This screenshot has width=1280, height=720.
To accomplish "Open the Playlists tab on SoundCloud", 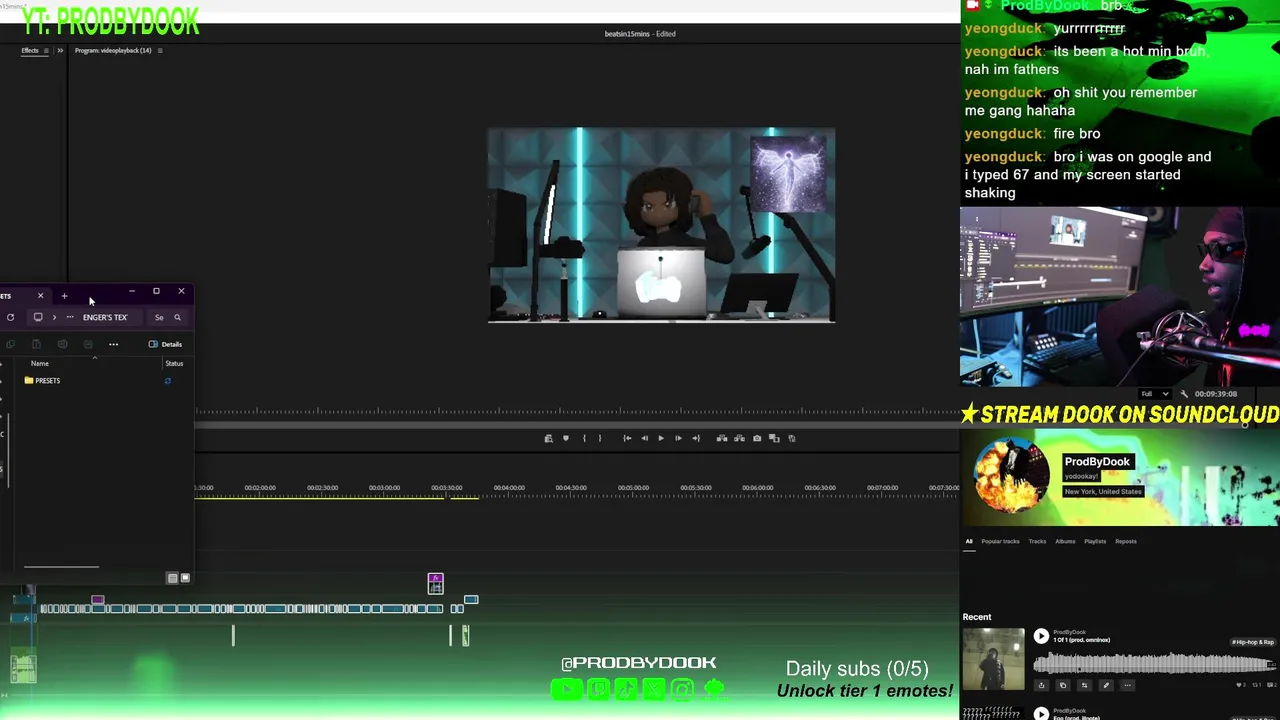I will (1095, 541).
